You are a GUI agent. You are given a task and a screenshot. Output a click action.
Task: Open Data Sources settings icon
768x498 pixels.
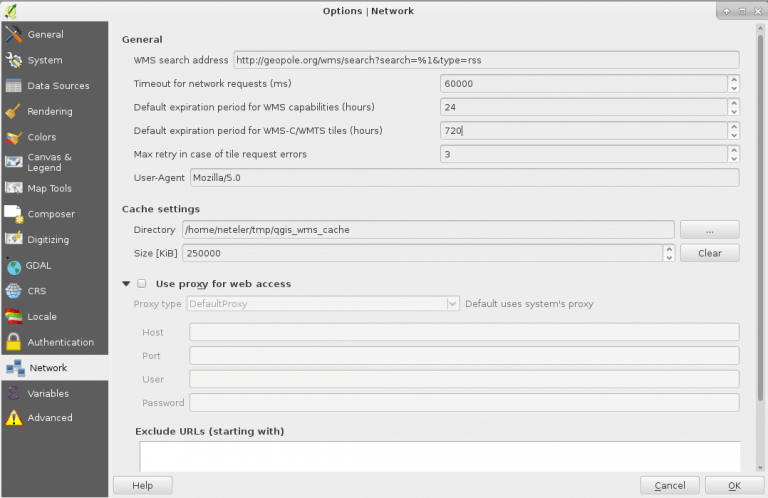[13, 86]
